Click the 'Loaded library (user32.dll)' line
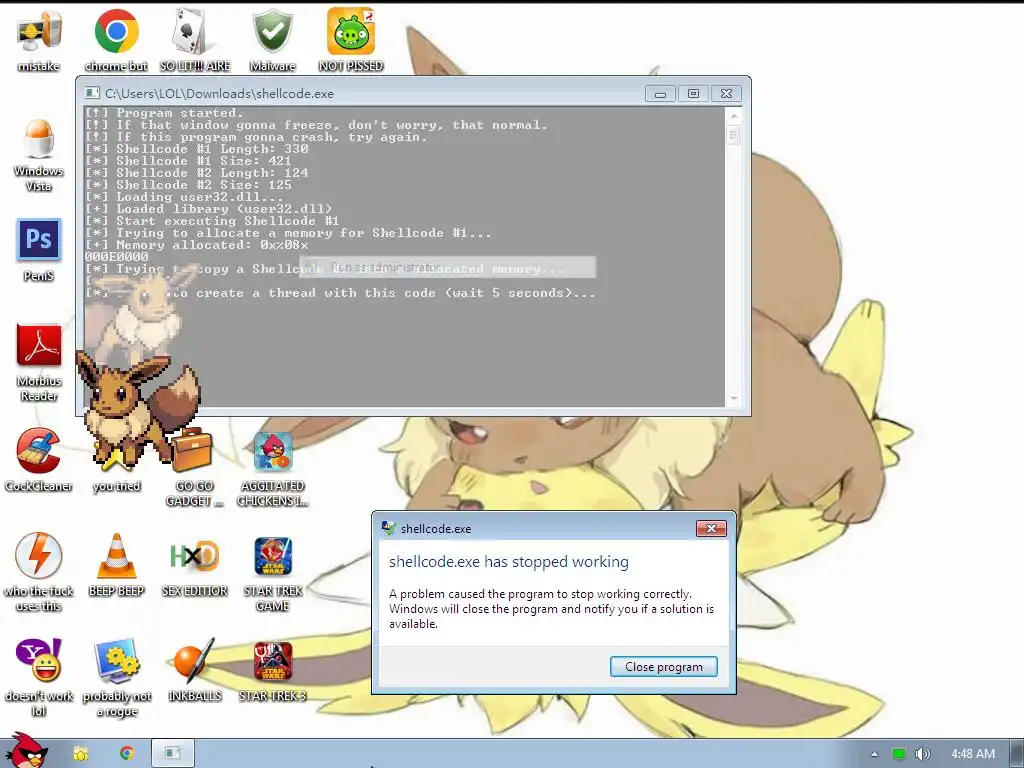This screenshot has height=768, width=1024. coord(208,209)
